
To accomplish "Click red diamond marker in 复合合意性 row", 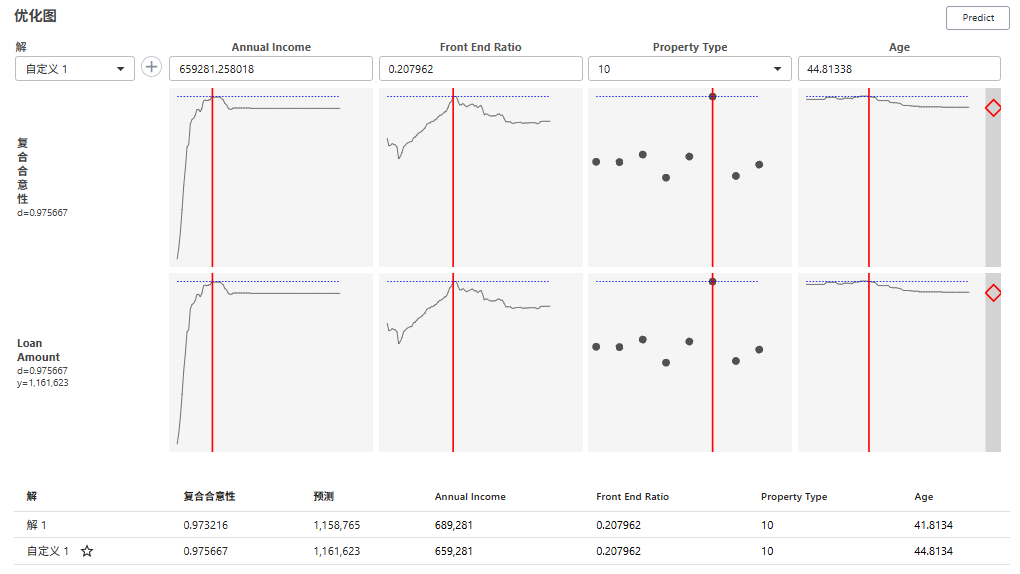I will point(993,108).
